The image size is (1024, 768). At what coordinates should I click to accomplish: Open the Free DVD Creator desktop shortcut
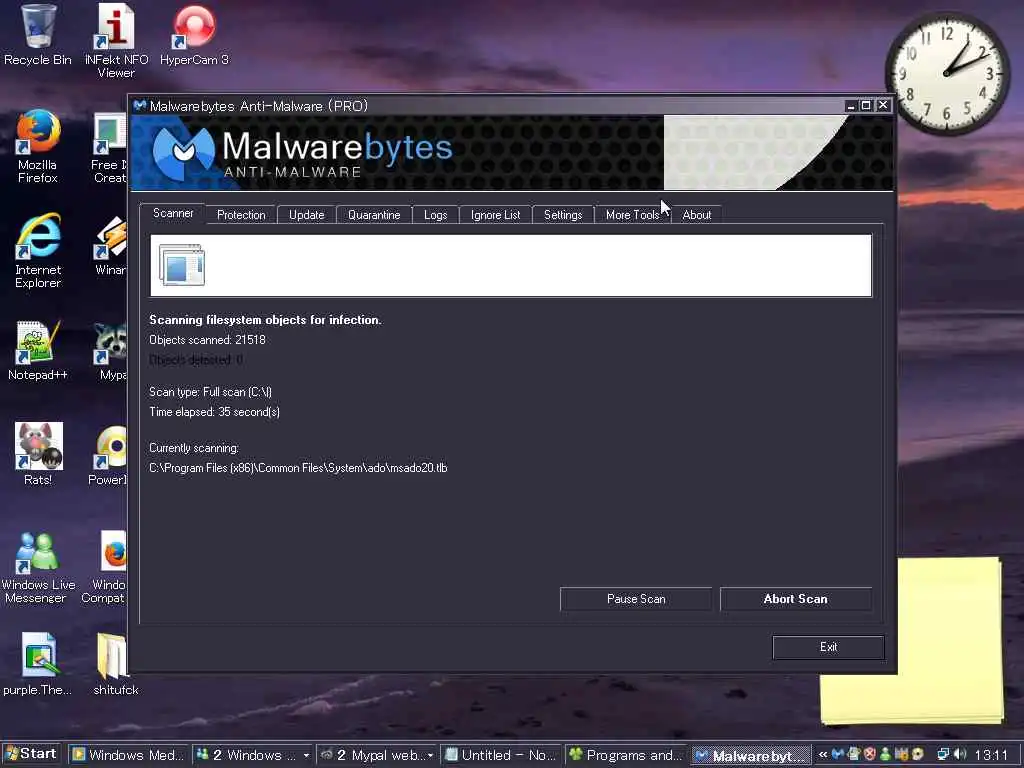pos(110,148)
